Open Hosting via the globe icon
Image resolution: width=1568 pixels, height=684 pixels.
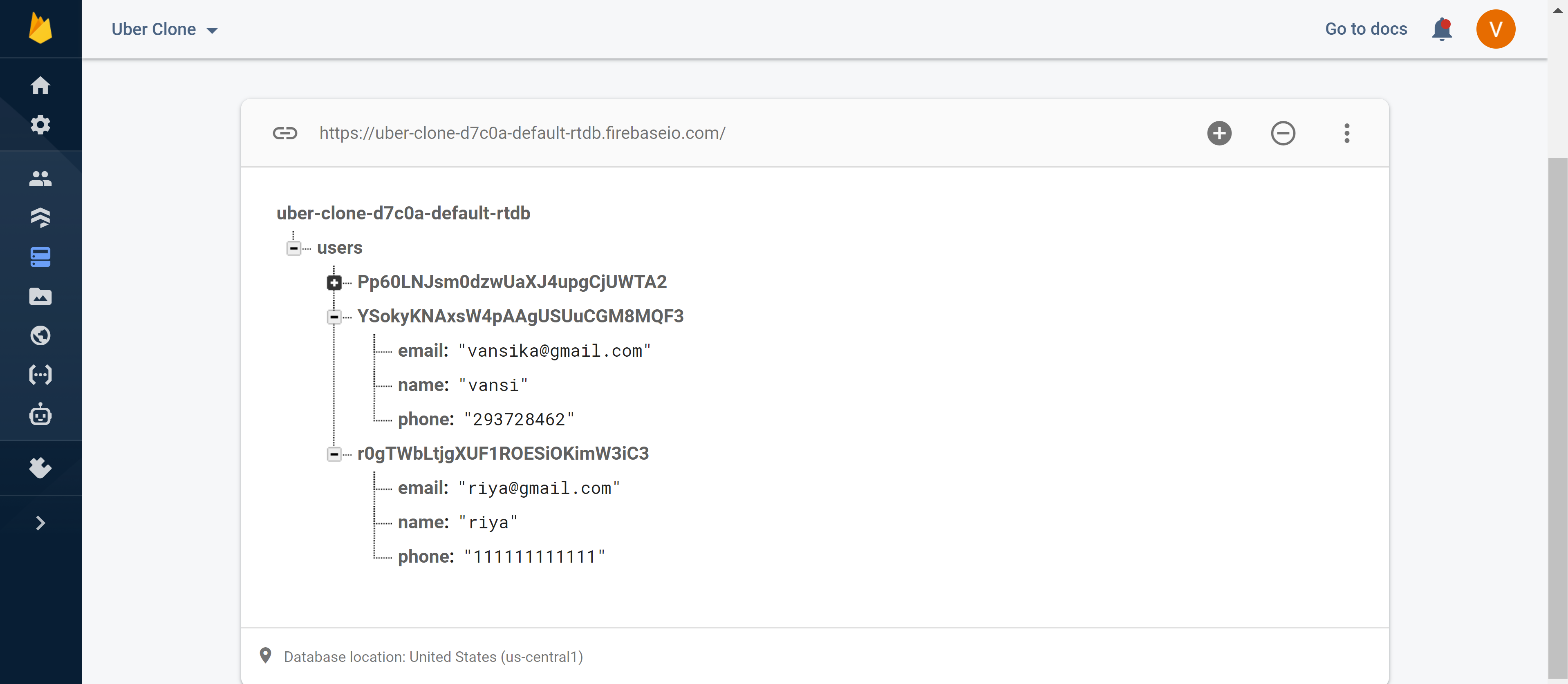click(40, 335)
